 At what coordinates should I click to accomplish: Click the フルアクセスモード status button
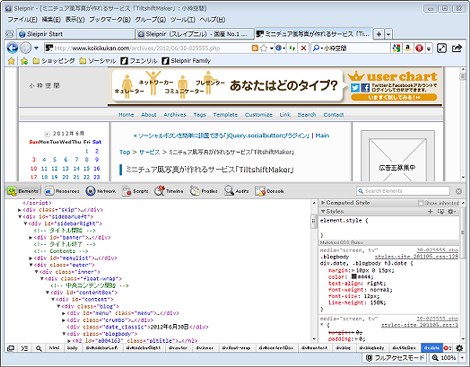[x=395, y=358]
